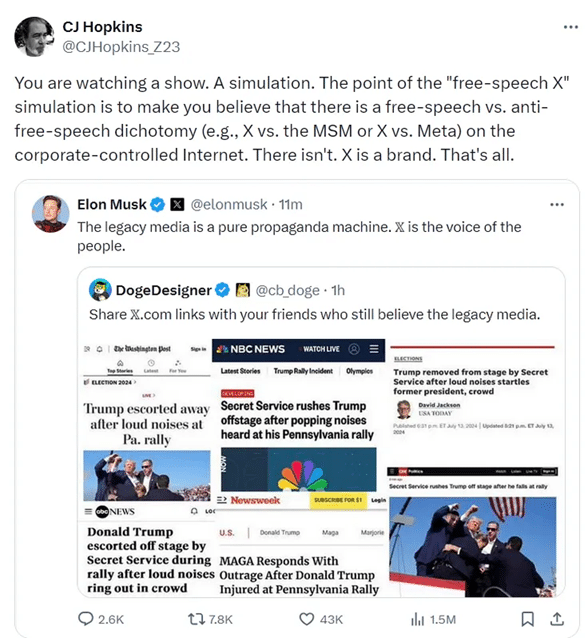588x638 pixels.
Task: Click the CJ Hopkins display name
Action: tap(102, 27)
